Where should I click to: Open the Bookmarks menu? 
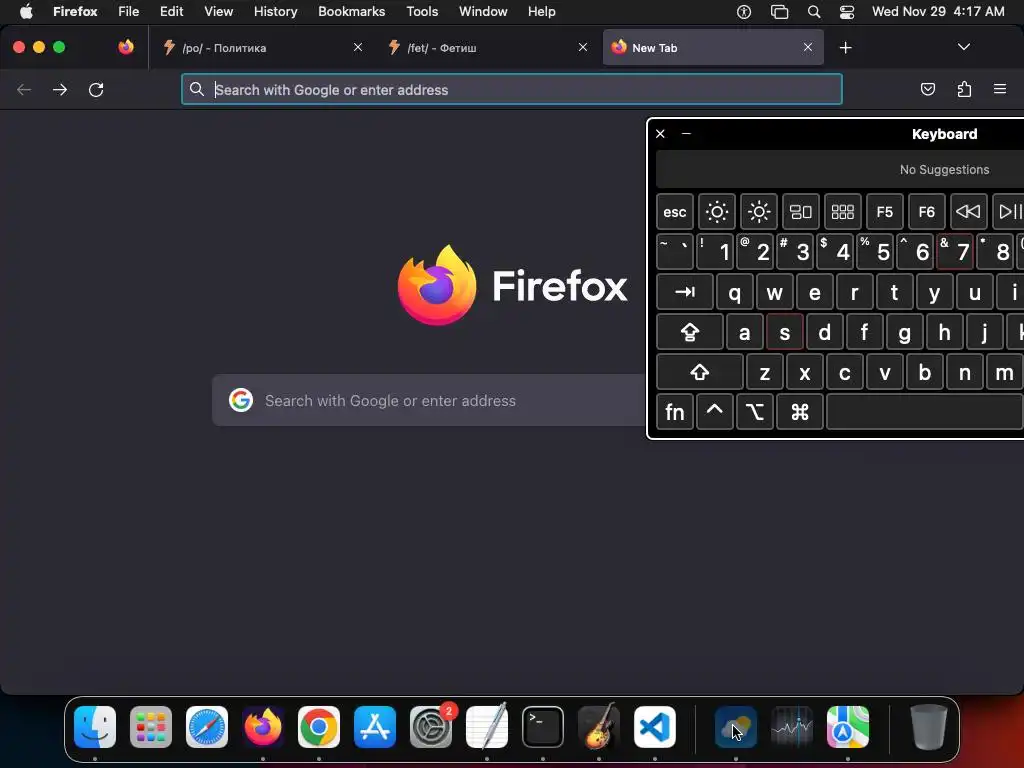coord(351,12)
